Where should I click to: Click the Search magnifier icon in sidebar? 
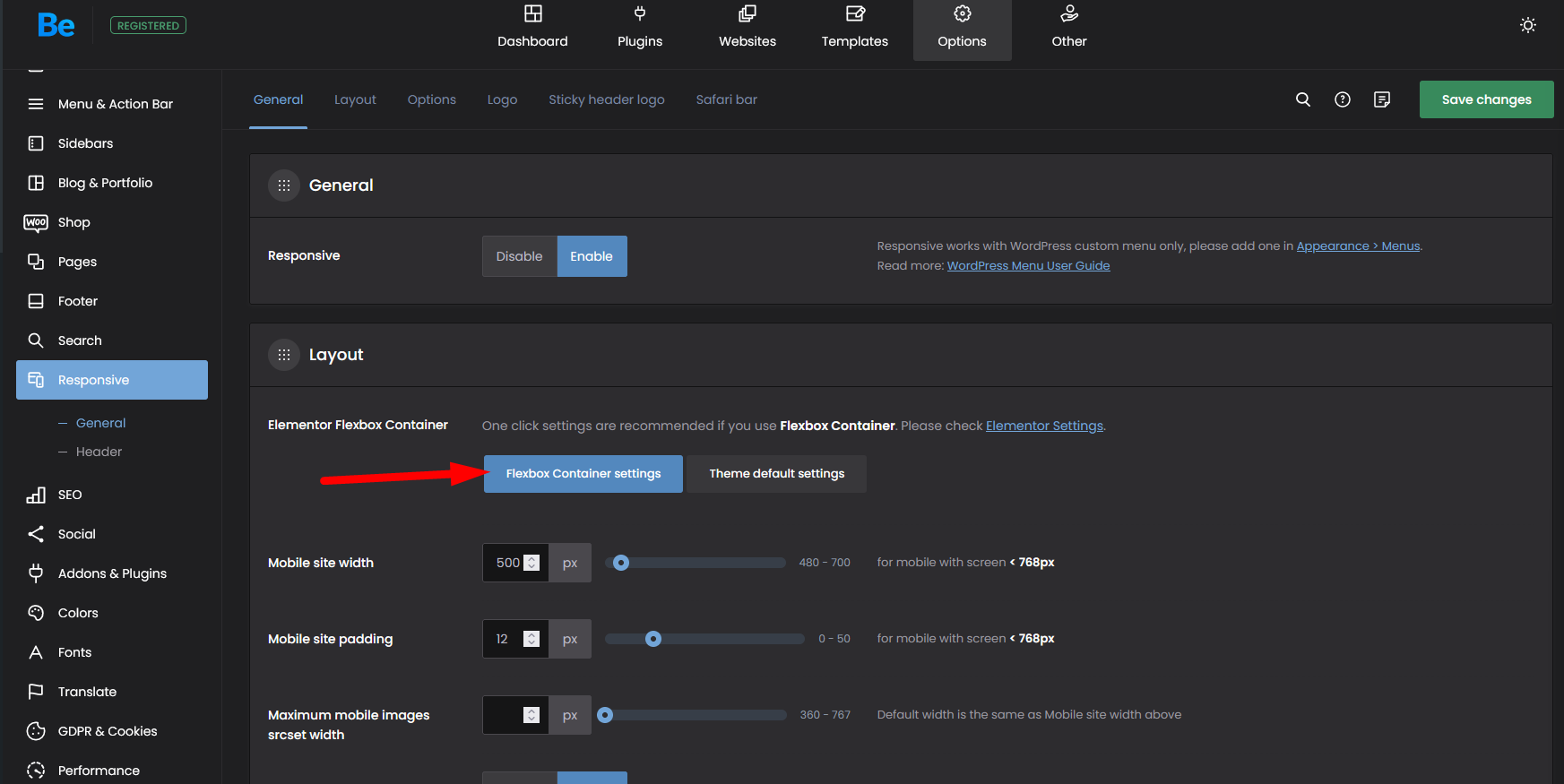[x=36, y=340]
